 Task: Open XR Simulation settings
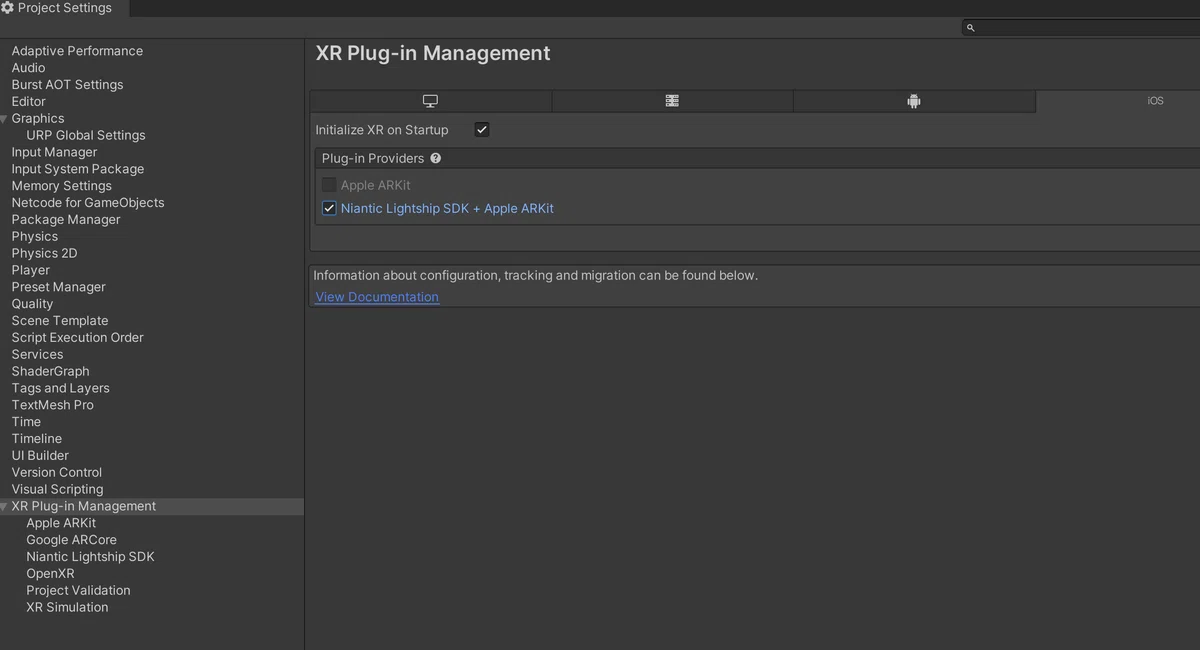tap(67, 608)
